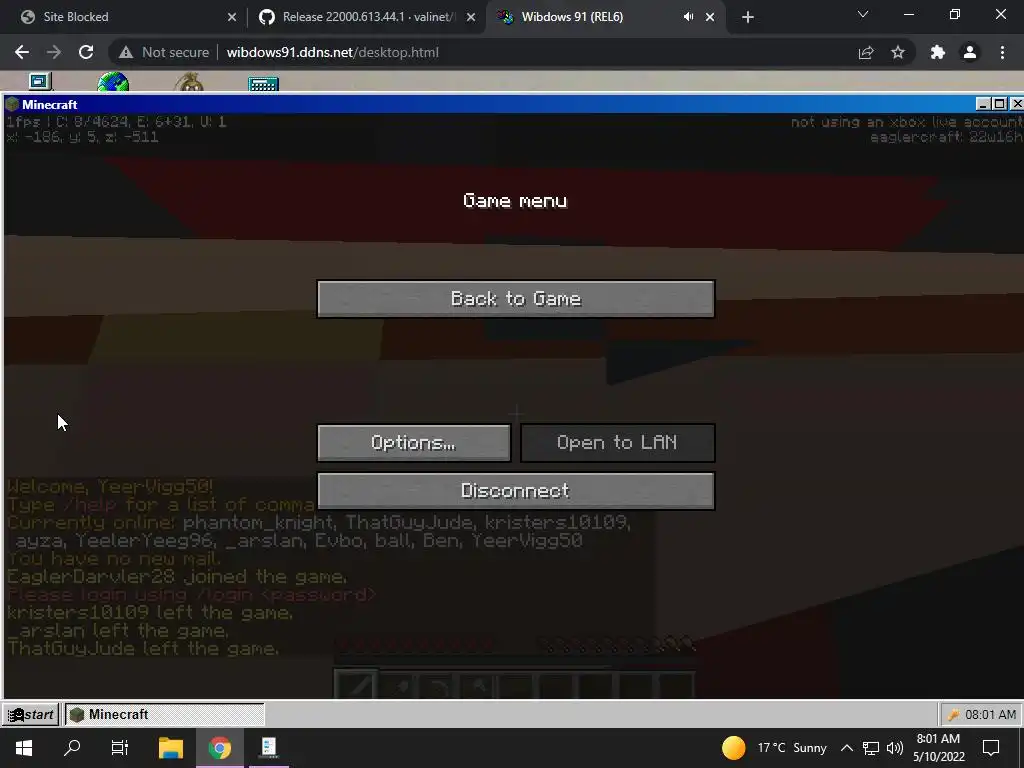Image resolution: width=1024 pixels, height=768 pixels.
Task: Share this page using the share icon
Action: pos(866,52)
